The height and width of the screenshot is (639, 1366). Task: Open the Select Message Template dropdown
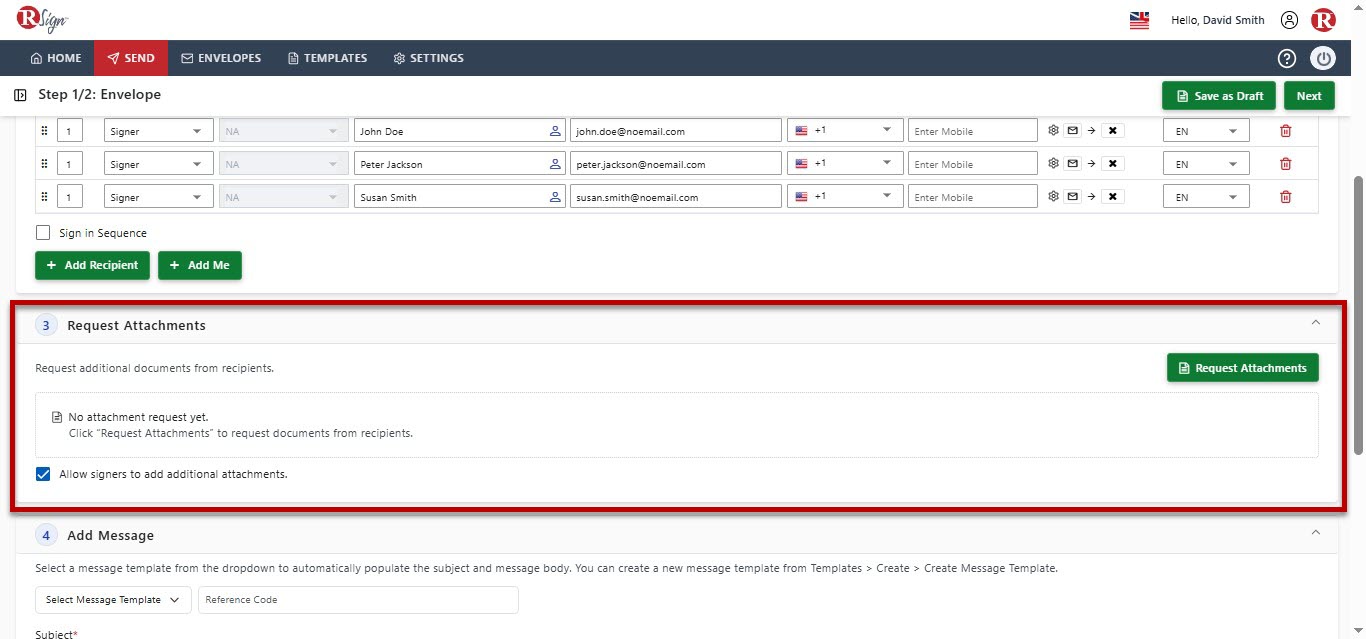click(113, 600)
